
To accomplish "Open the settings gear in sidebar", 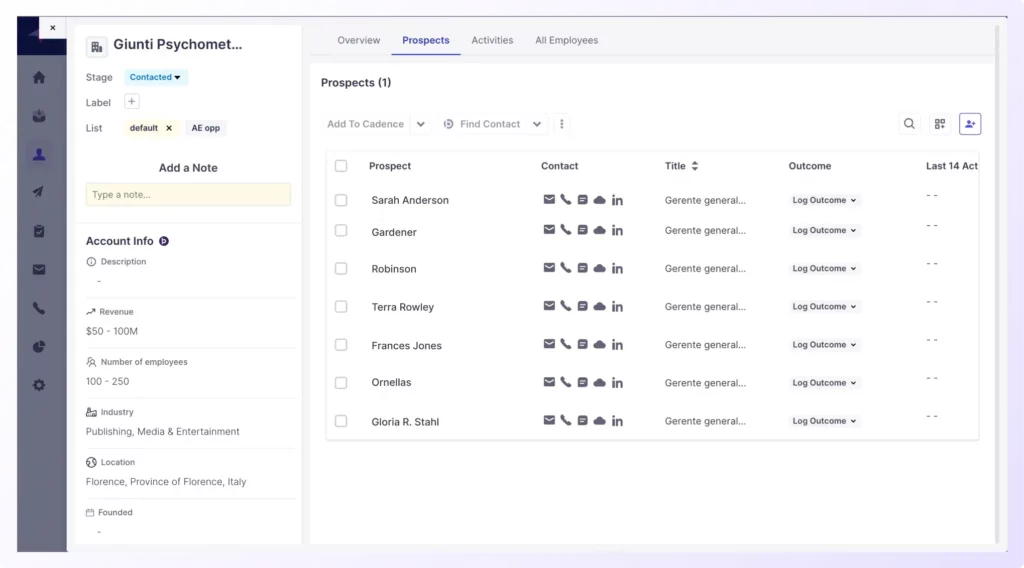I will tap(39, 385).
